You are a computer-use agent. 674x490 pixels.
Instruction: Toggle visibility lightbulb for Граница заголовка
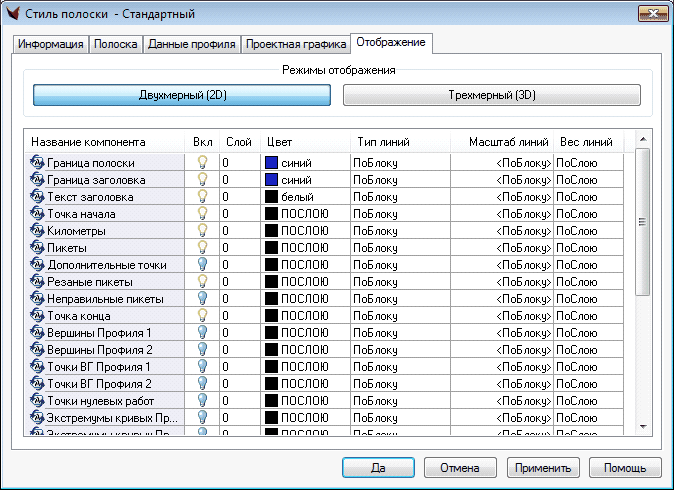click(x=202, y=179)
